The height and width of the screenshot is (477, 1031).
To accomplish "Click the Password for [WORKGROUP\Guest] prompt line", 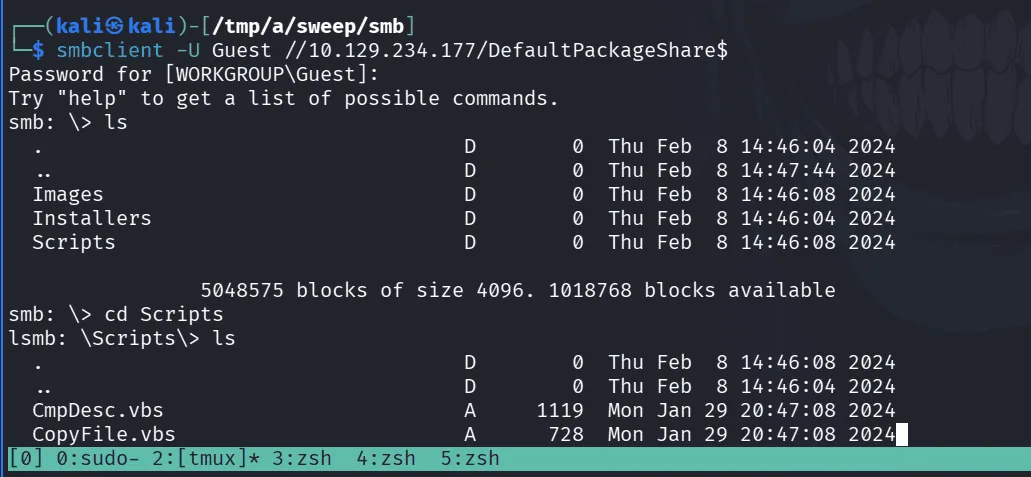I will click(x=194, y=74).
